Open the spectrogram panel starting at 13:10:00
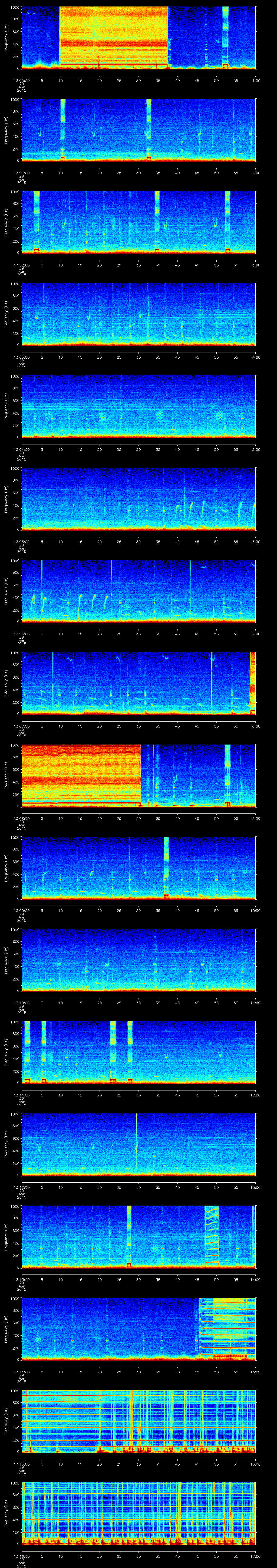The height and width of the screenshot is (1568, 277). pos(139,959)
